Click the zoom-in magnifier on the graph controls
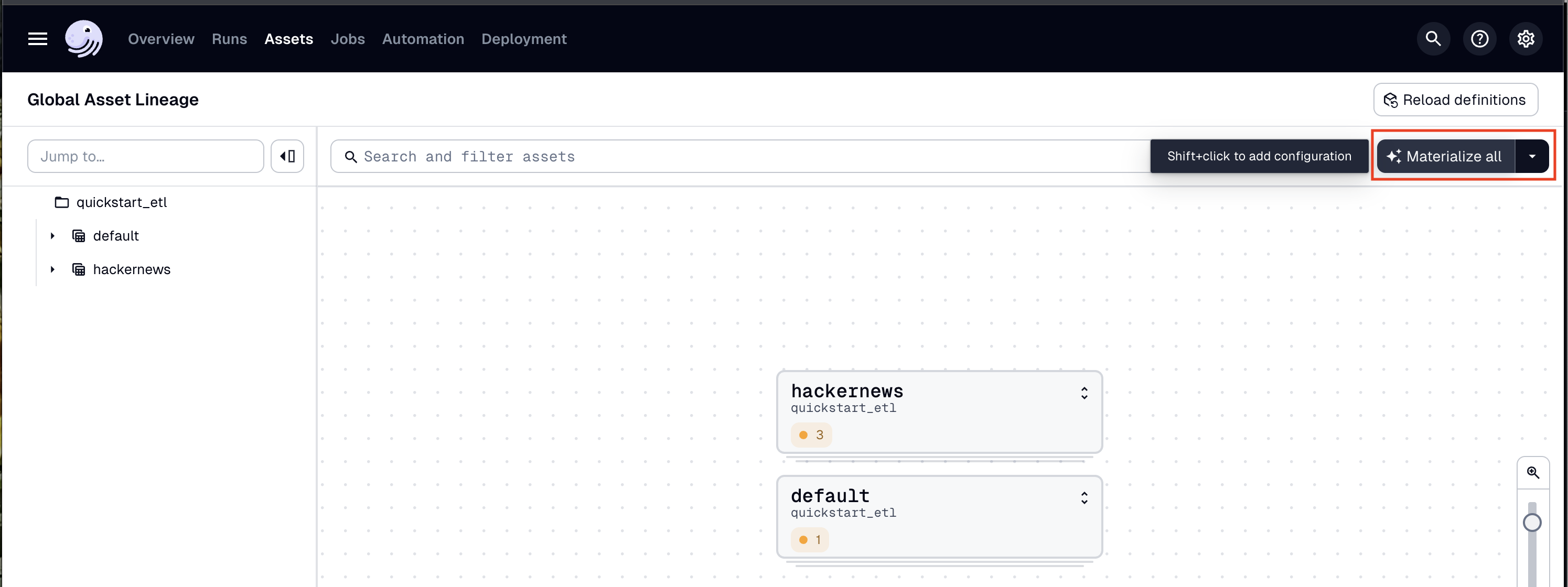 [x=1534, y=472]
